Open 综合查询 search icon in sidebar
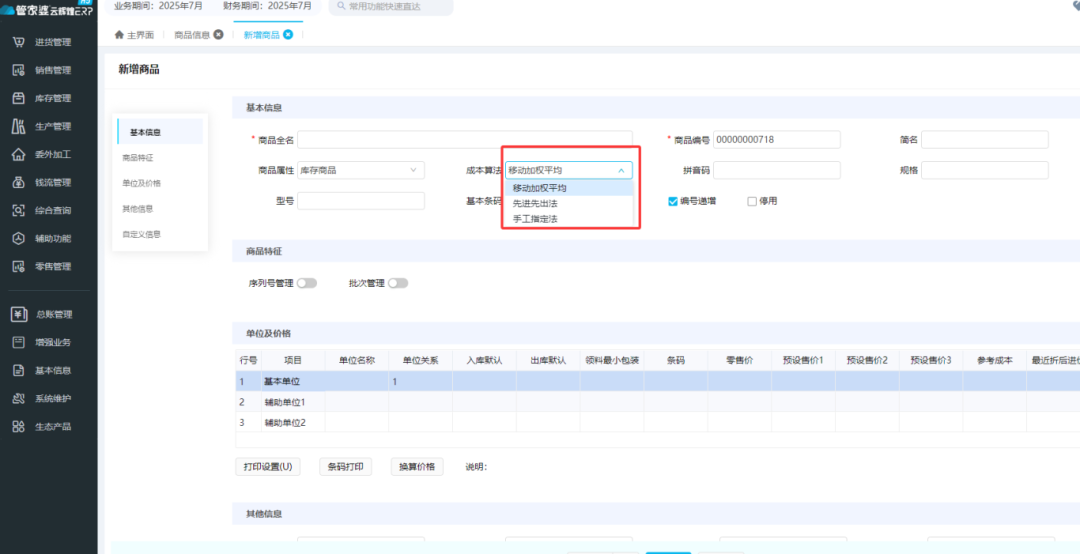 coord(18,211)
